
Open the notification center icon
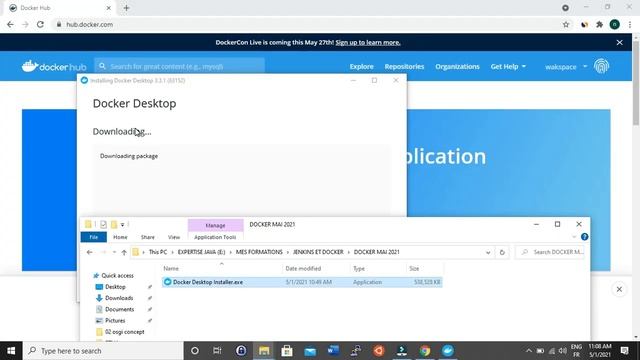(624, 351)
